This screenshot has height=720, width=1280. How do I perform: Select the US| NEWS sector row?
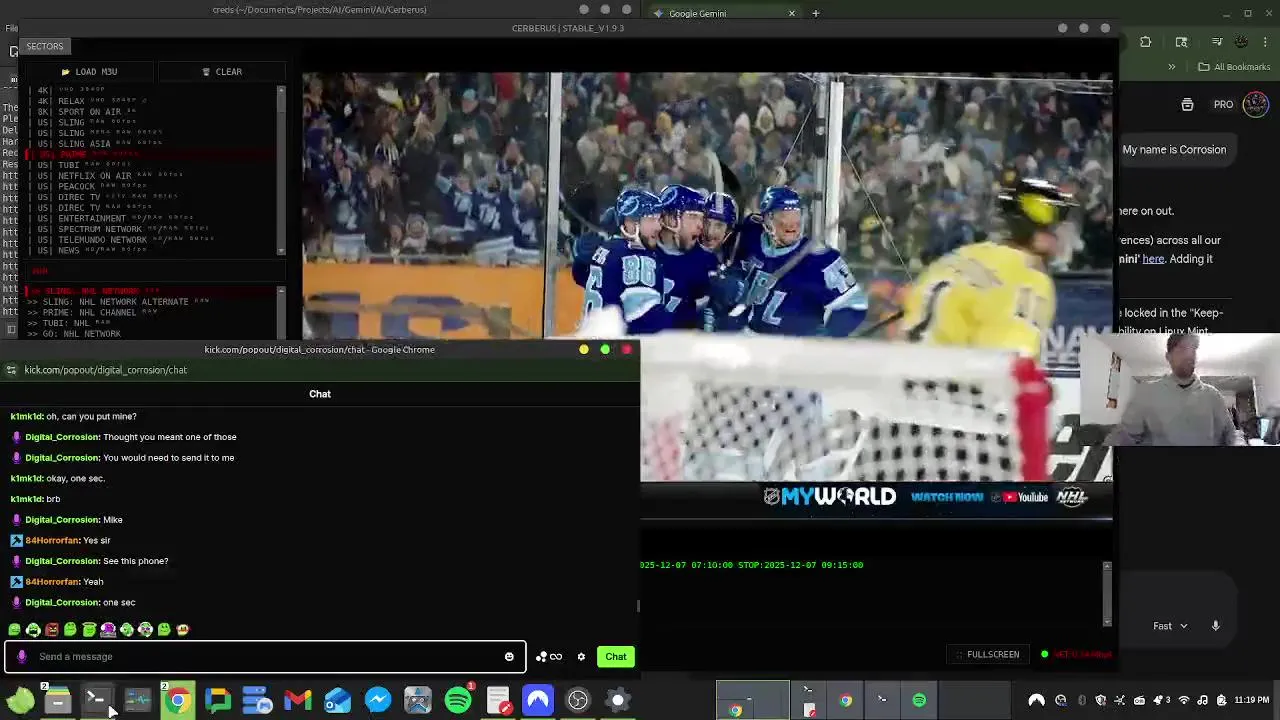point(150,250)
